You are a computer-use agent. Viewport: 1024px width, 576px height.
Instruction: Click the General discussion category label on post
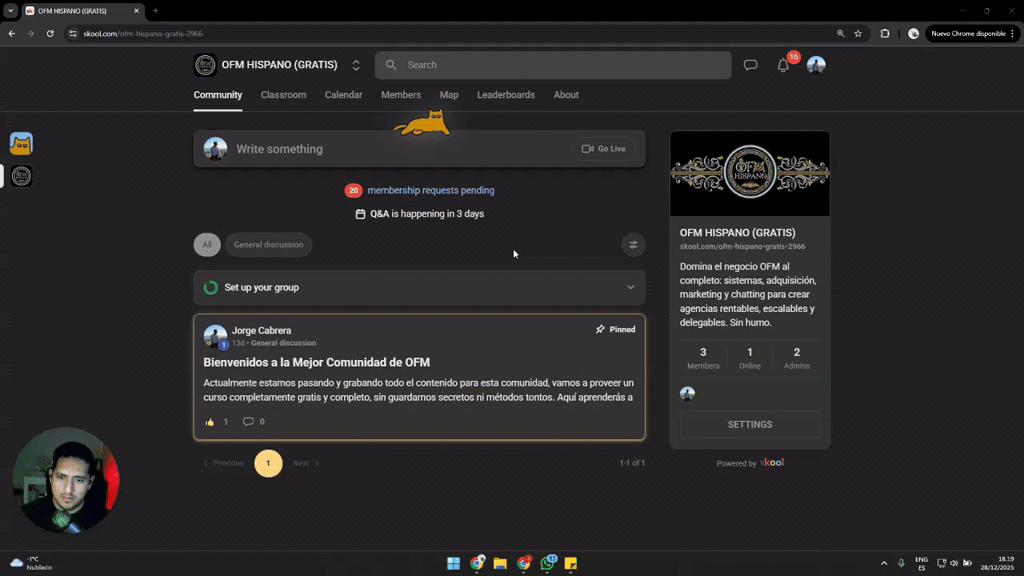coord(283,343)
